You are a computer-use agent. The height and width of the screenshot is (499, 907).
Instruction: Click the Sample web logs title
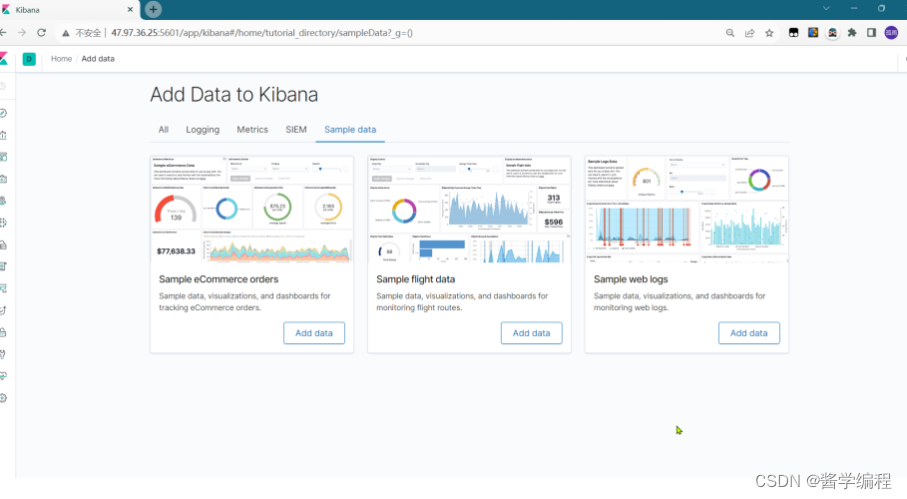click(x=631, y=279)
